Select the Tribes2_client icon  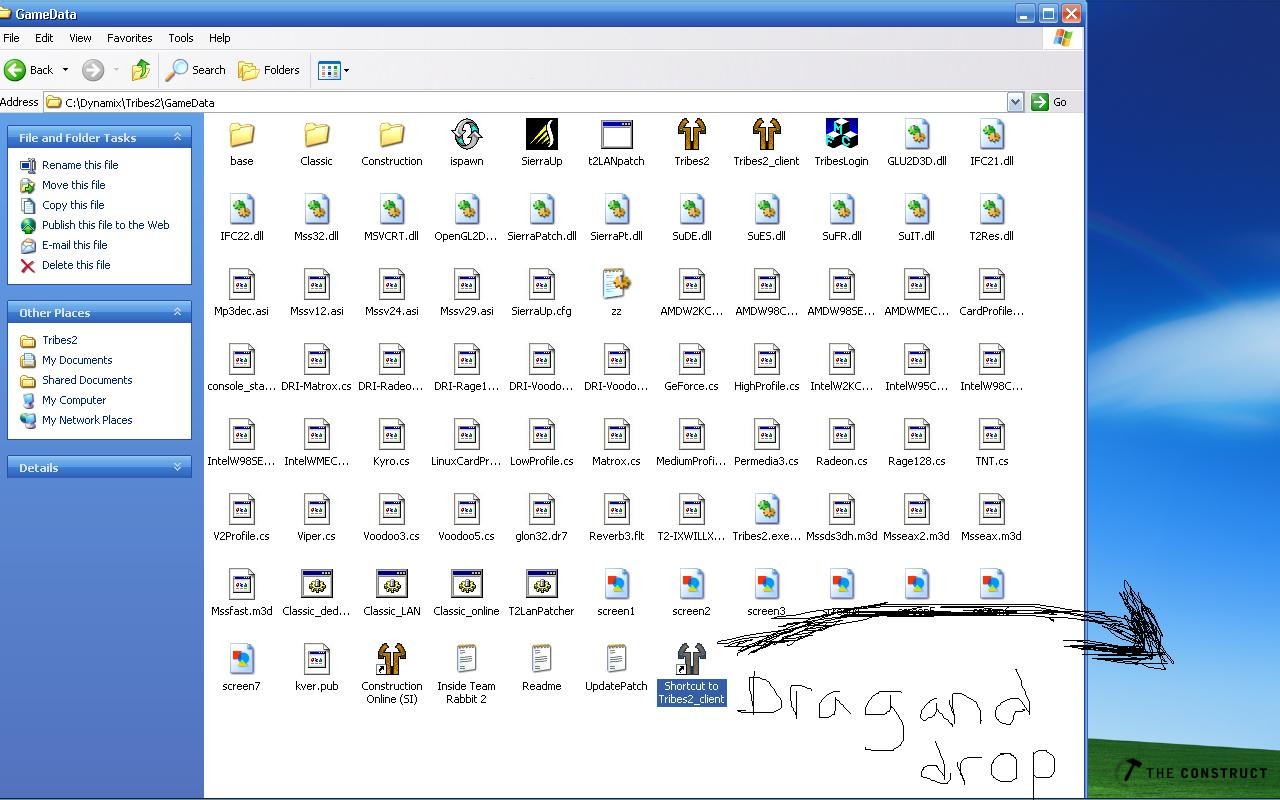click(766, 135)
